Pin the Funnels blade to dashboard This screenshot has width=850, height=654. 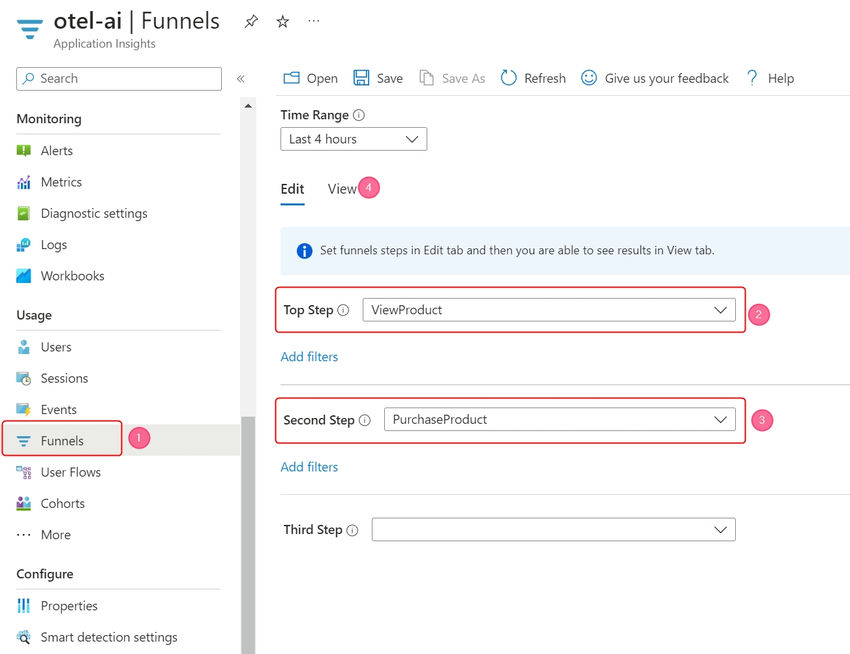(x=250, y=20)
